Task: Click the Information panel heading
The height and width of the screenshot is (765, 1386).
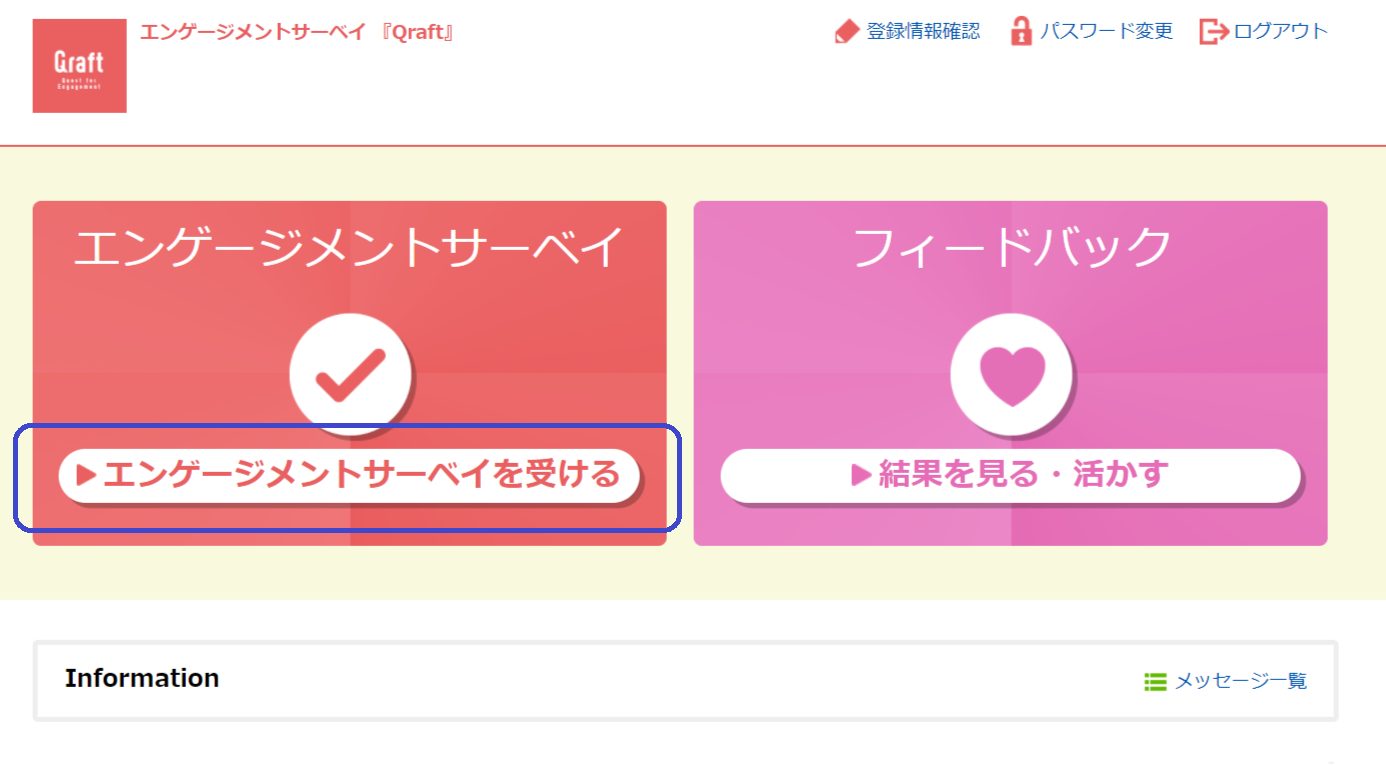Action: tap(142, 678)
